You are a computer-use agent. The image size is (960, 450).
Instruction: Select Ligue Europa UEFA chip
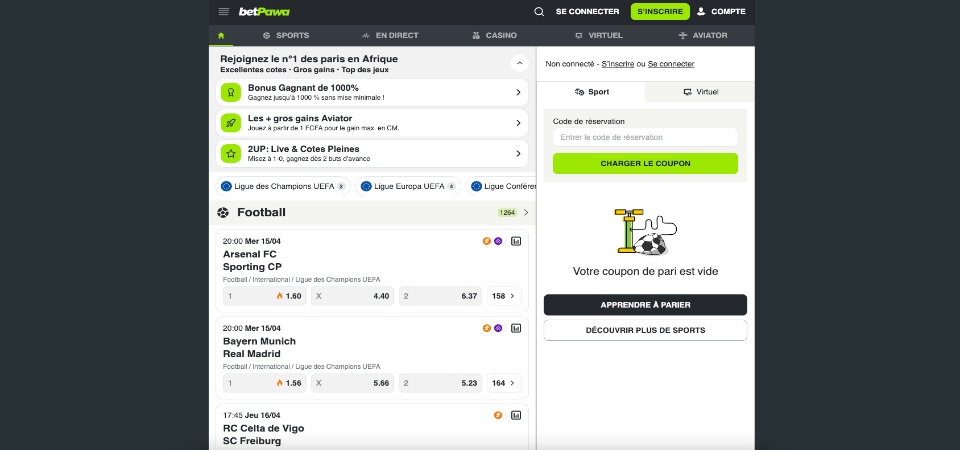(408, 186)
